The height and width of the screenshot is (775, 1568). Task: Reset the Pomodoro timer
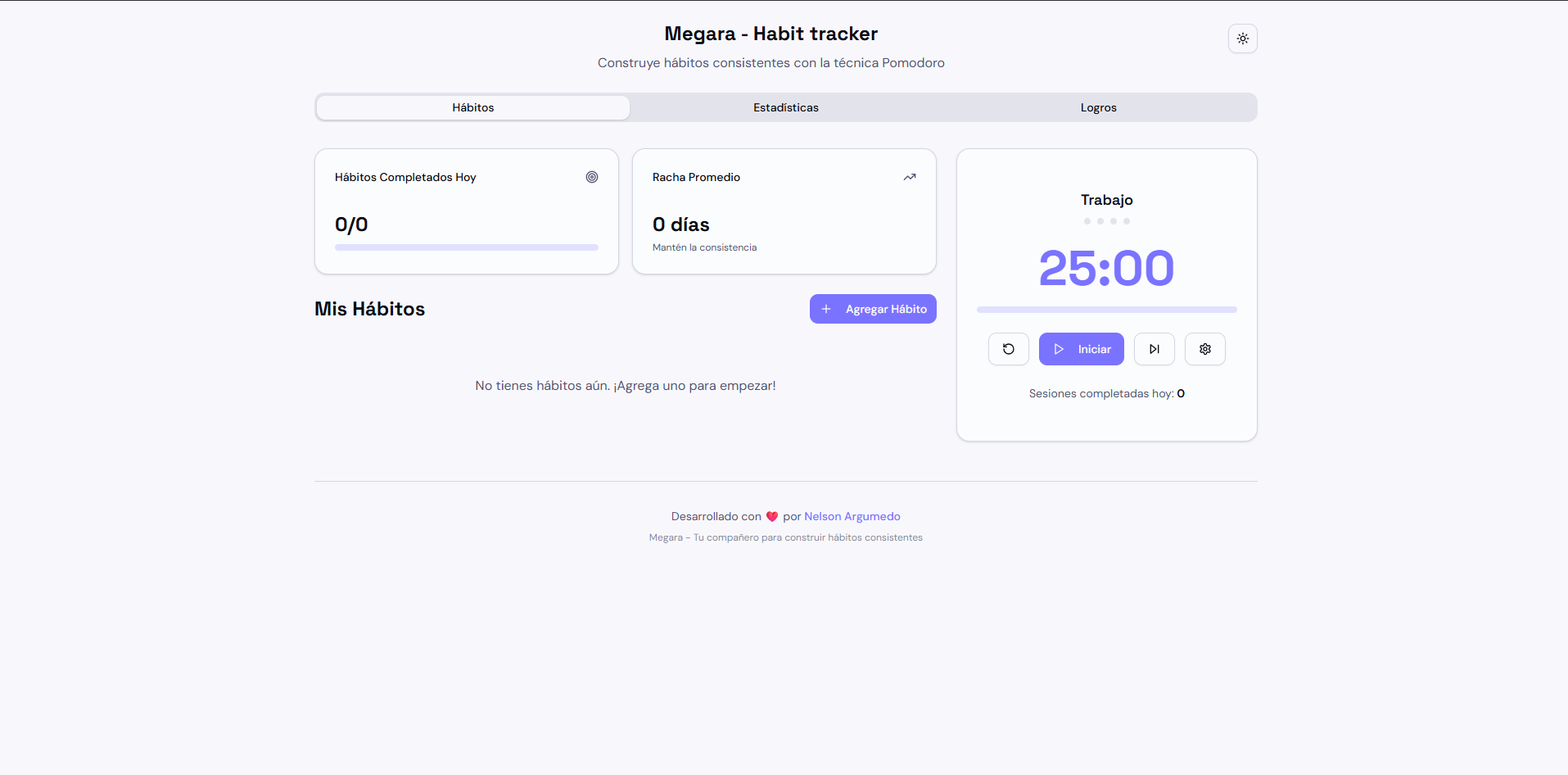coord(1009,349)
